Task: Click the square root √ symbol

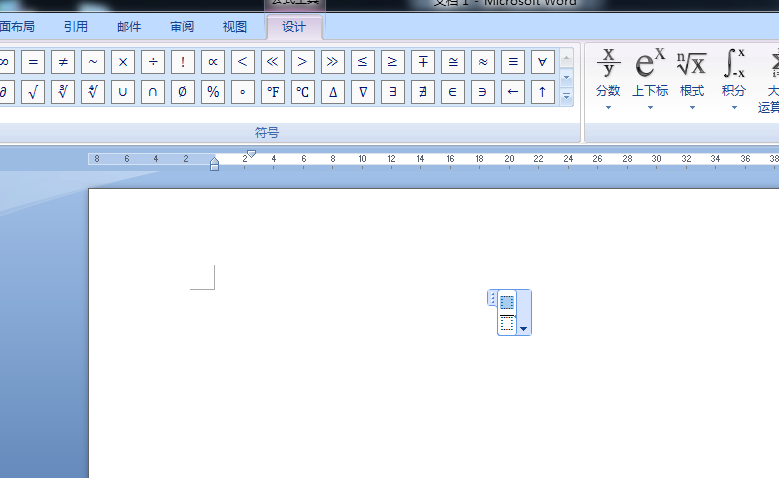Action: point(33,92)
